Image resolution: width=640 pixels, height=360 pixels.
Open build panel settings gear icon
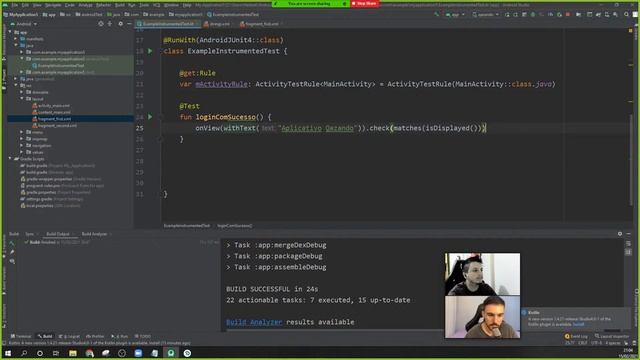click(x=620, y=233)
